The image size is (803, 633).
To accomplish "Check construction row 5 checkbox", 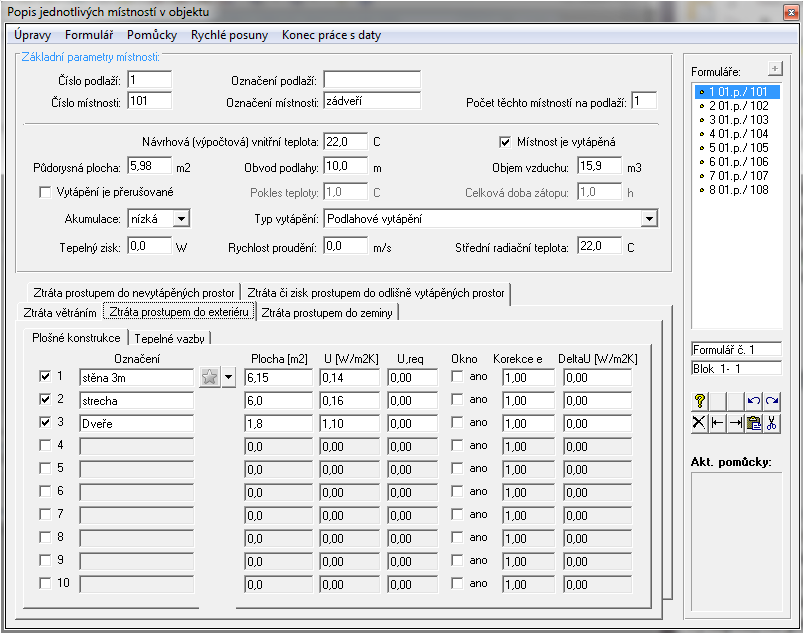I will pos(45,468).
